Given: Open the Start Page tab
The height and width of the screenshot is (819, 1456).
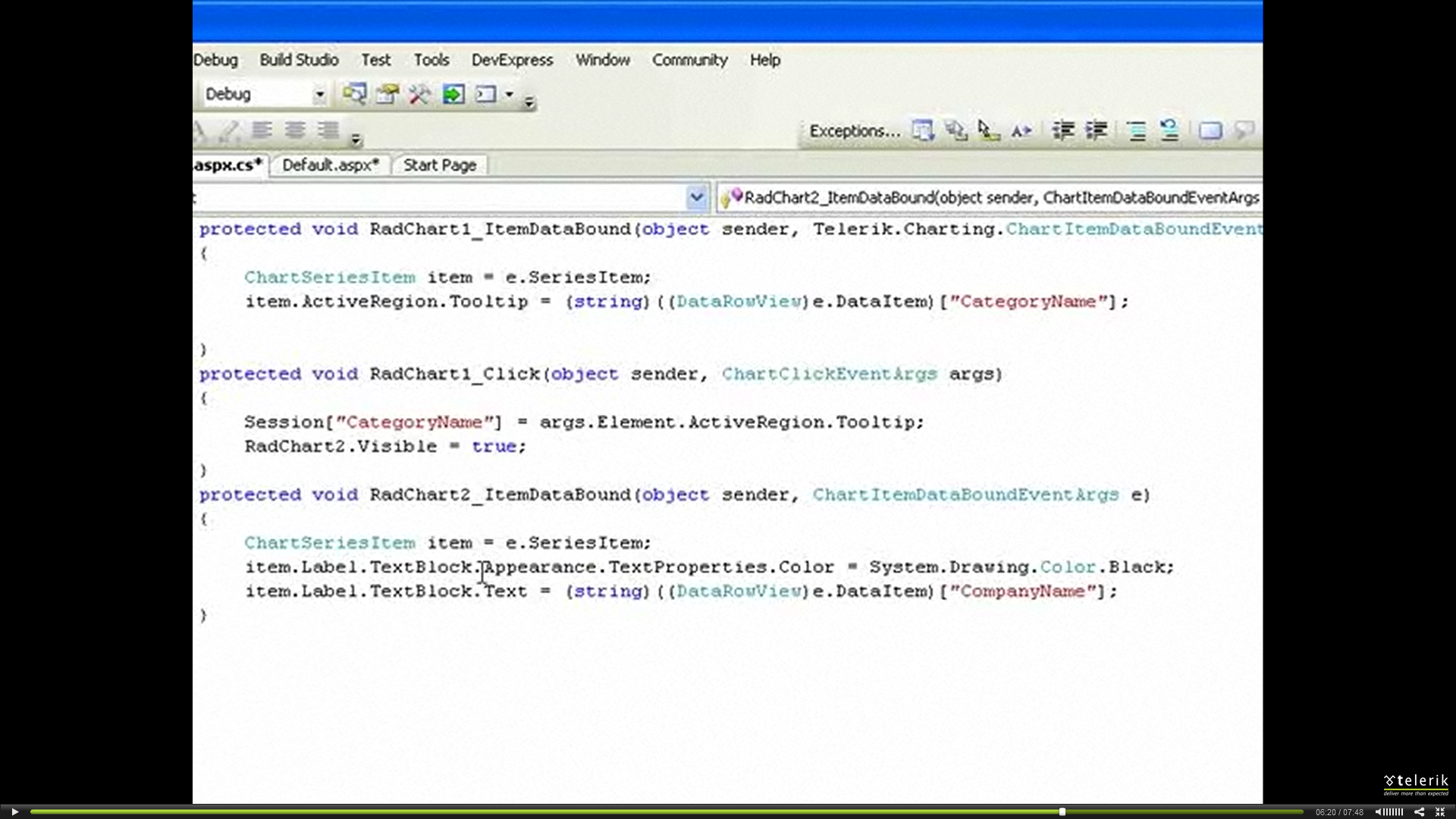Looking at the screenshot, I should (x=440, y=165).
